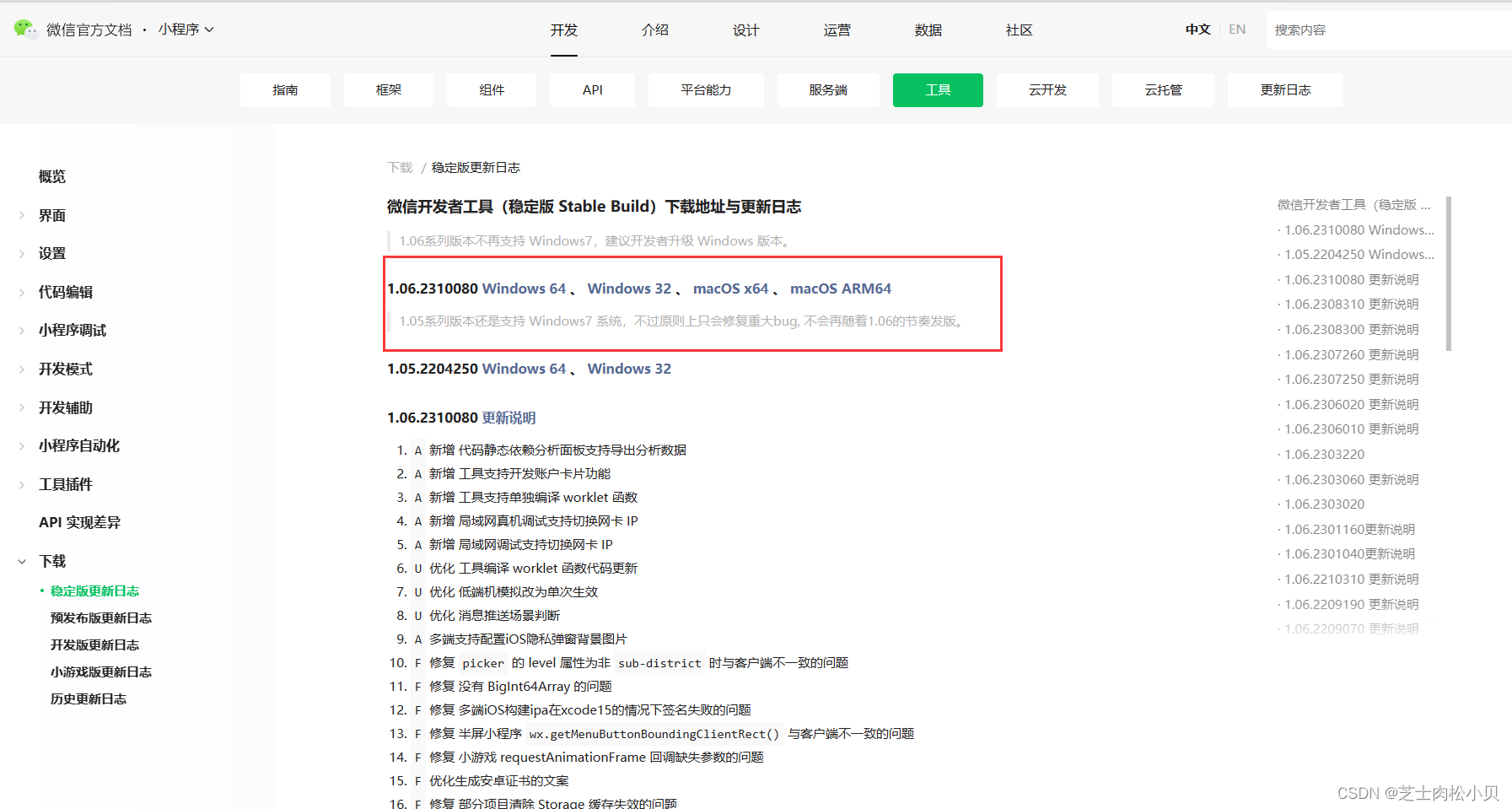Jump to 1.06.2308310 更新说明 in contents

pyautogui.click(x=1352, y=305)
